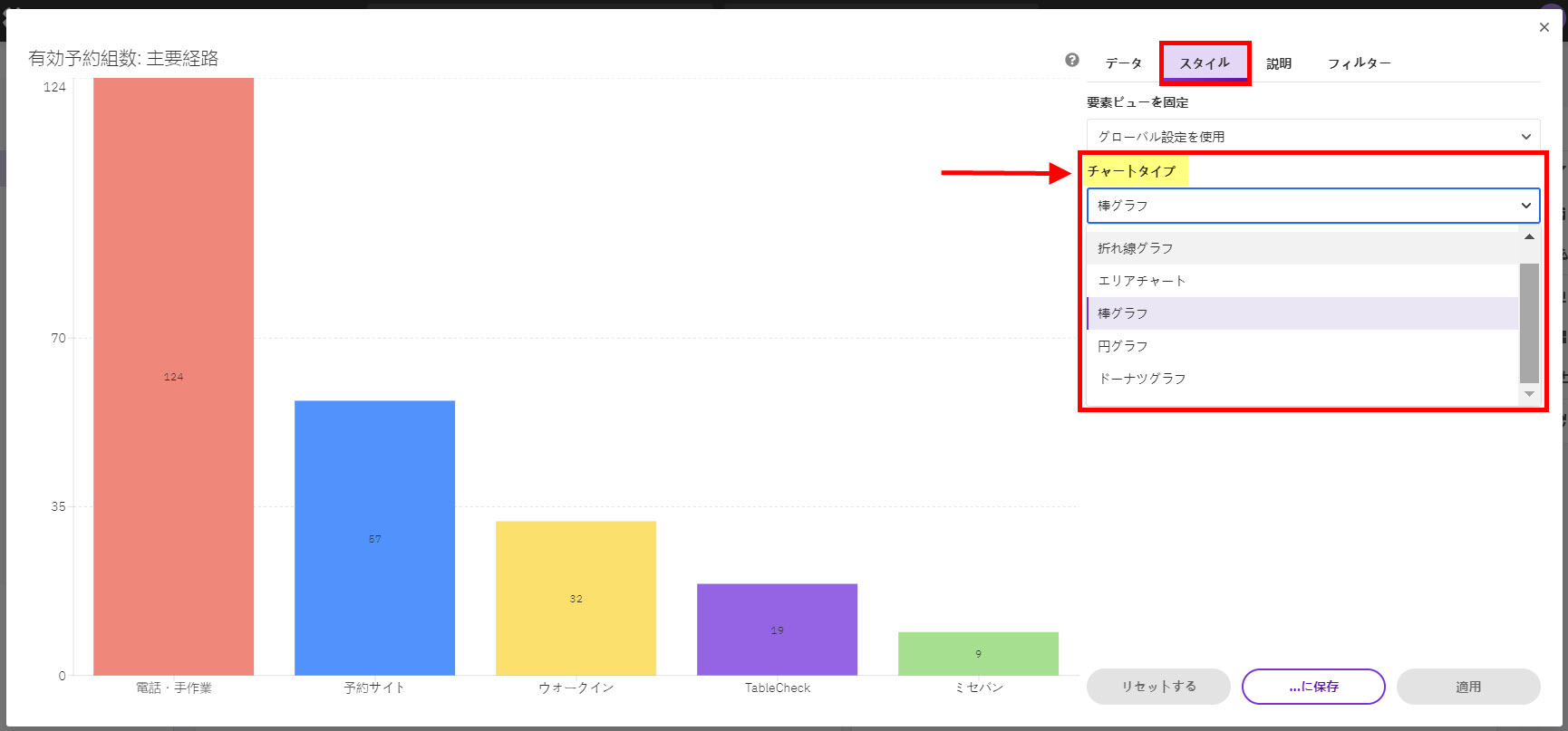This screenshot has width=1568, height=731.
Task: Click the 適用 button
Action: pos(1468,687)
